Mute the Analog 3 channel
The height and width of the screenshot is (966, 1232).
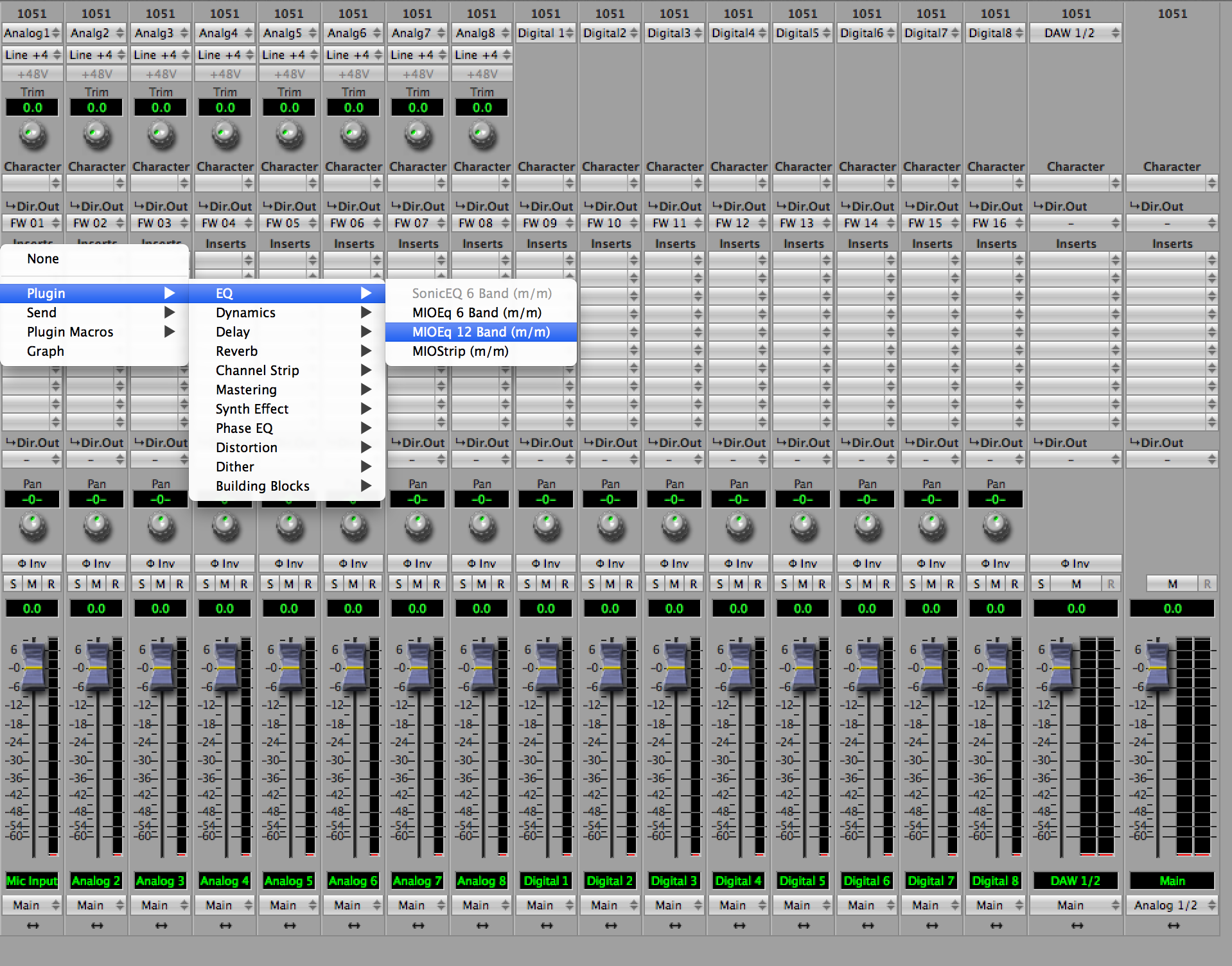(x=161, y=584)
